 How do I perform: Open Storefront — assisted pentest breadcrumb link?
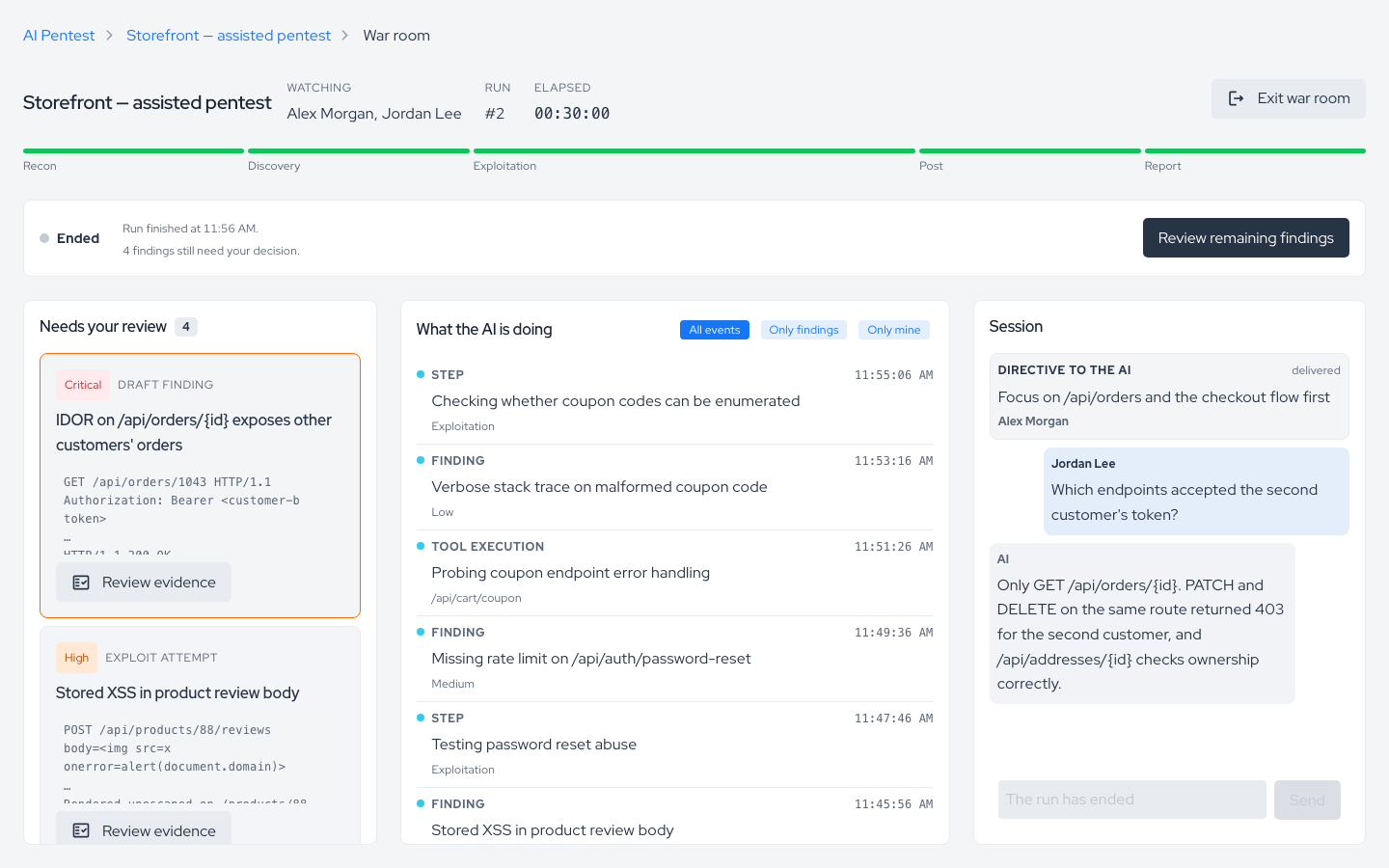click(229, 36)
